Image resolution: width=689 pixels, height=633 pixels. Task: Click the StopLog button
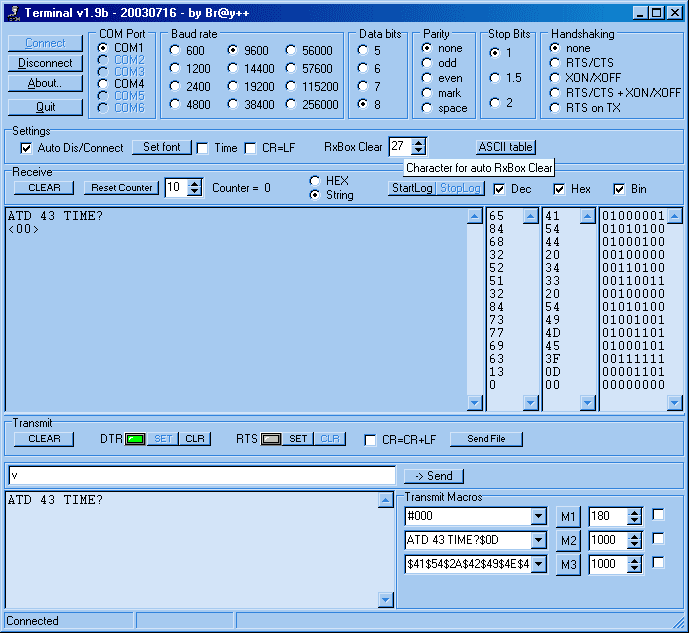click(460, 188)
